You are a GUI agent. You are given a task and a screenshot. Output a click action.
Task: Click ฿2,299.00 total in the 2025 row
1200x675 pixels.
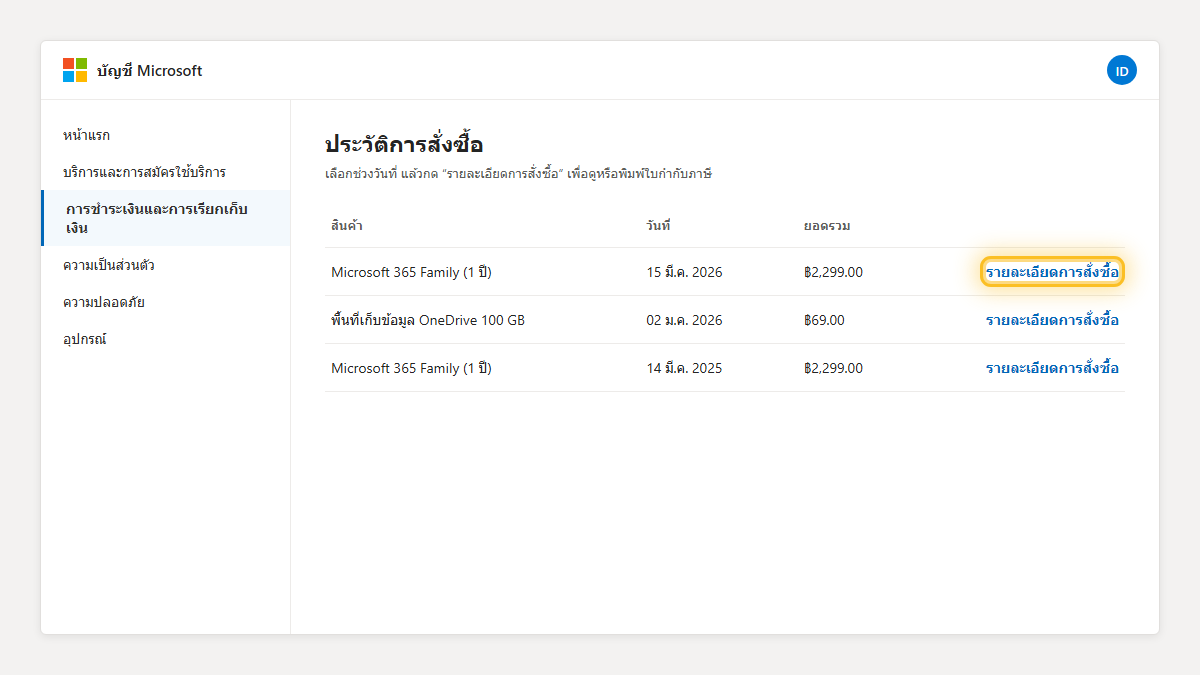(x=833, y=368)
